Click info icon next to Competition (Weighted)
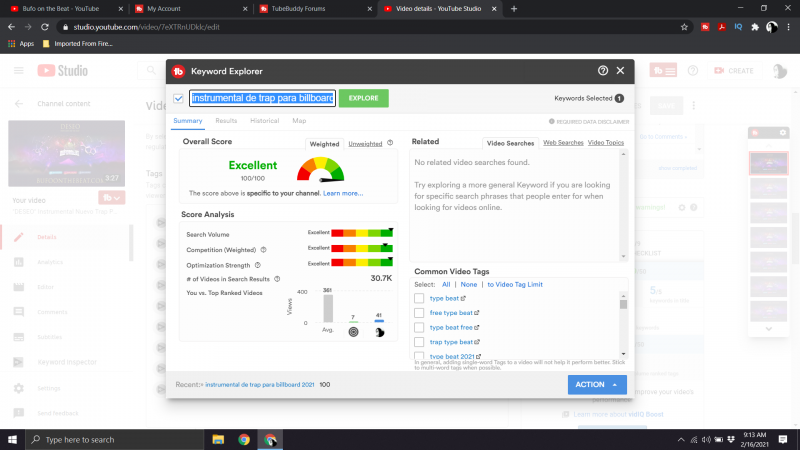The image size is (800, 450). [263, 249]
